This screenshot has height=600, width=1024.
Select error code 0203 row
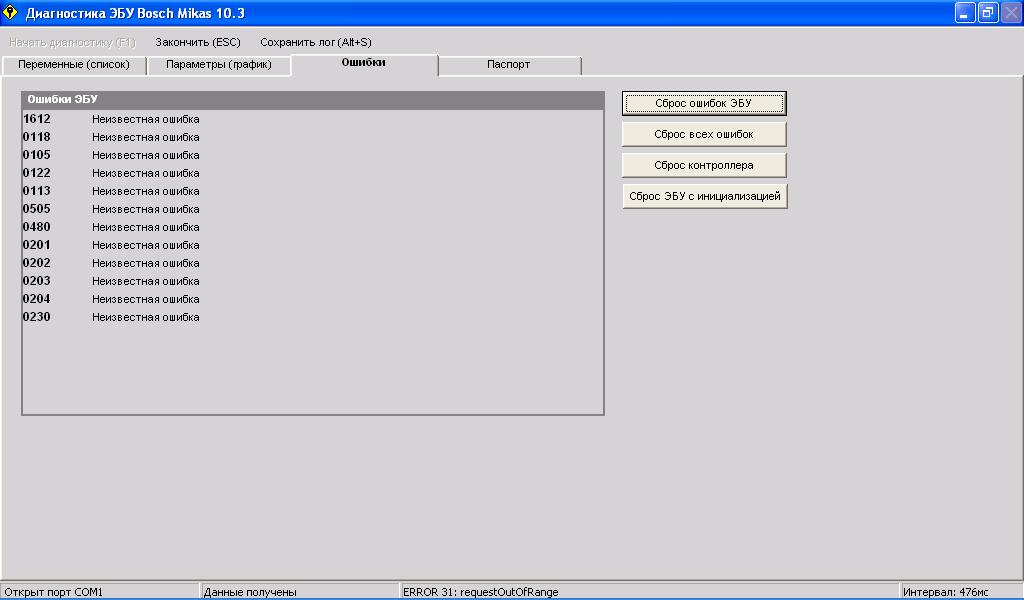click(313, 281)
